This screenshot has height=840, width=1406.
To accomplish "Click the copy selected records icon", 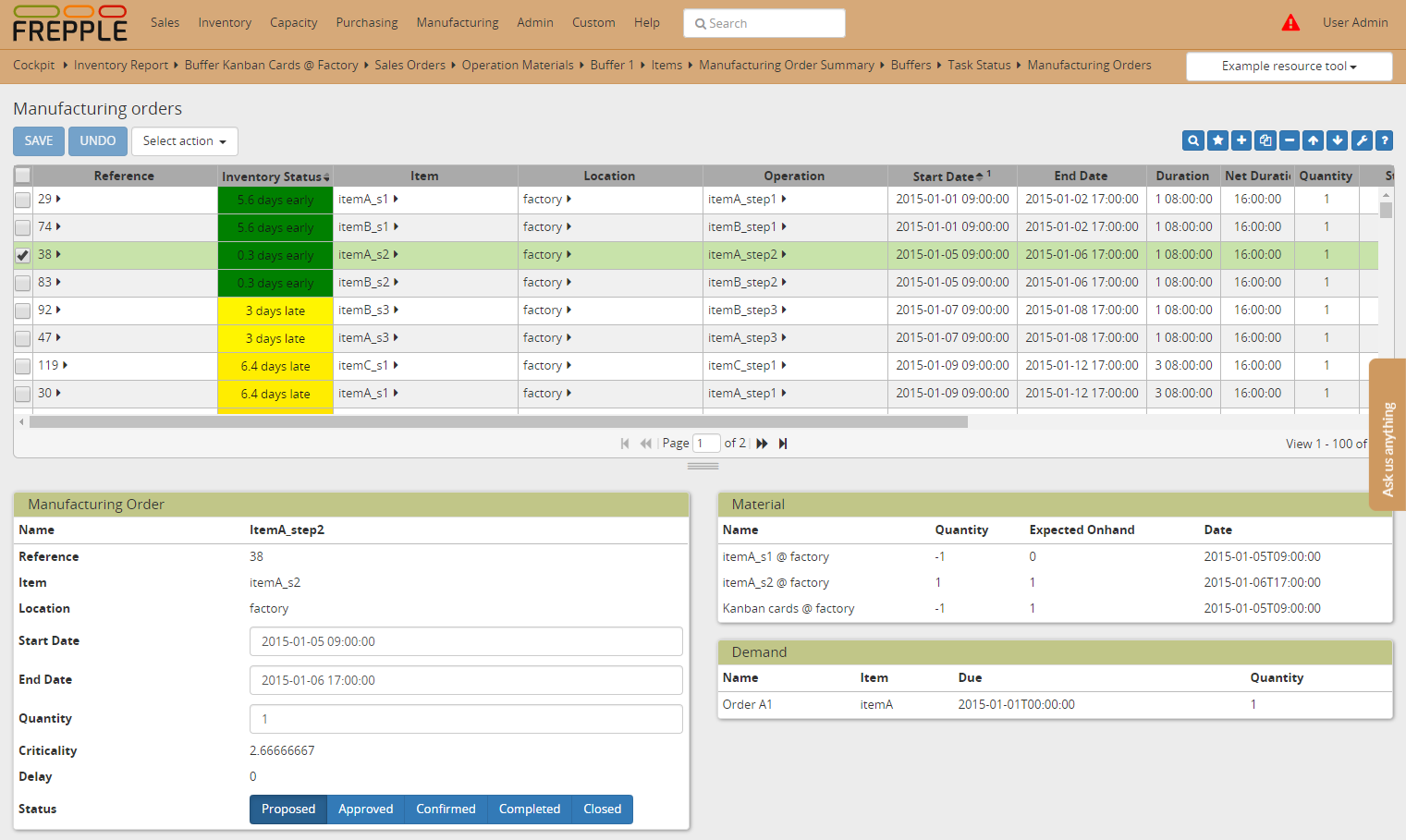I will click(1265, 140).
